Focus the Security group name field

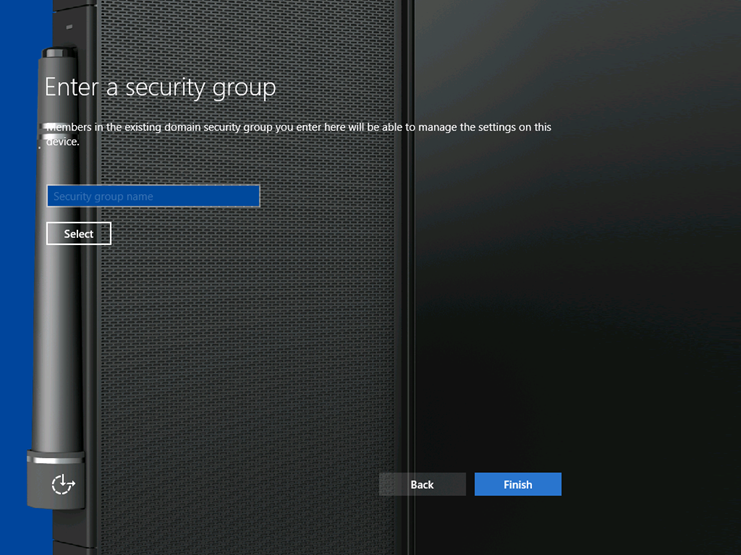153,196
